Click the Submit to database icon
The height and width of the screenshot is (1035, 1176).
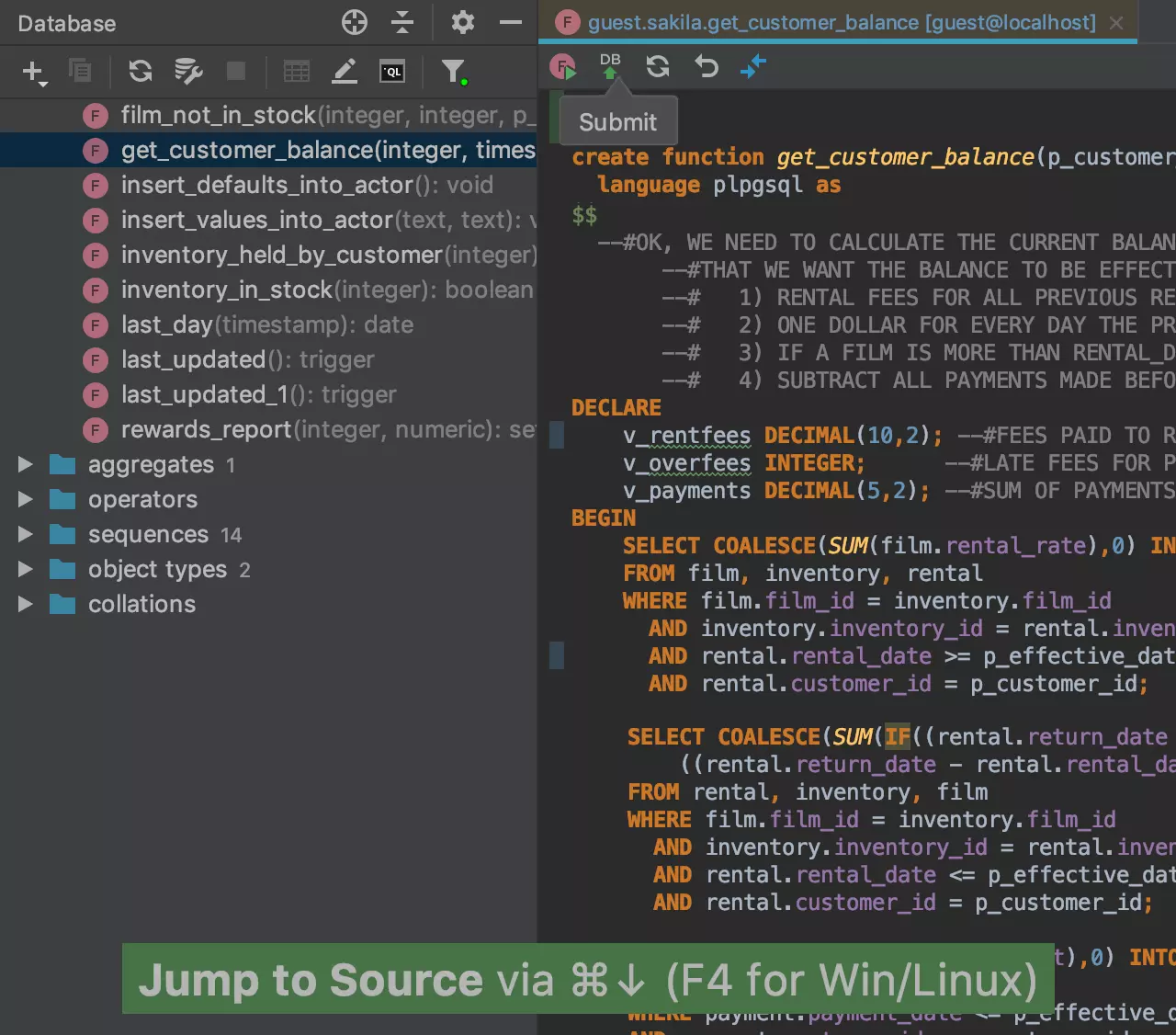[x=610, y=67]
